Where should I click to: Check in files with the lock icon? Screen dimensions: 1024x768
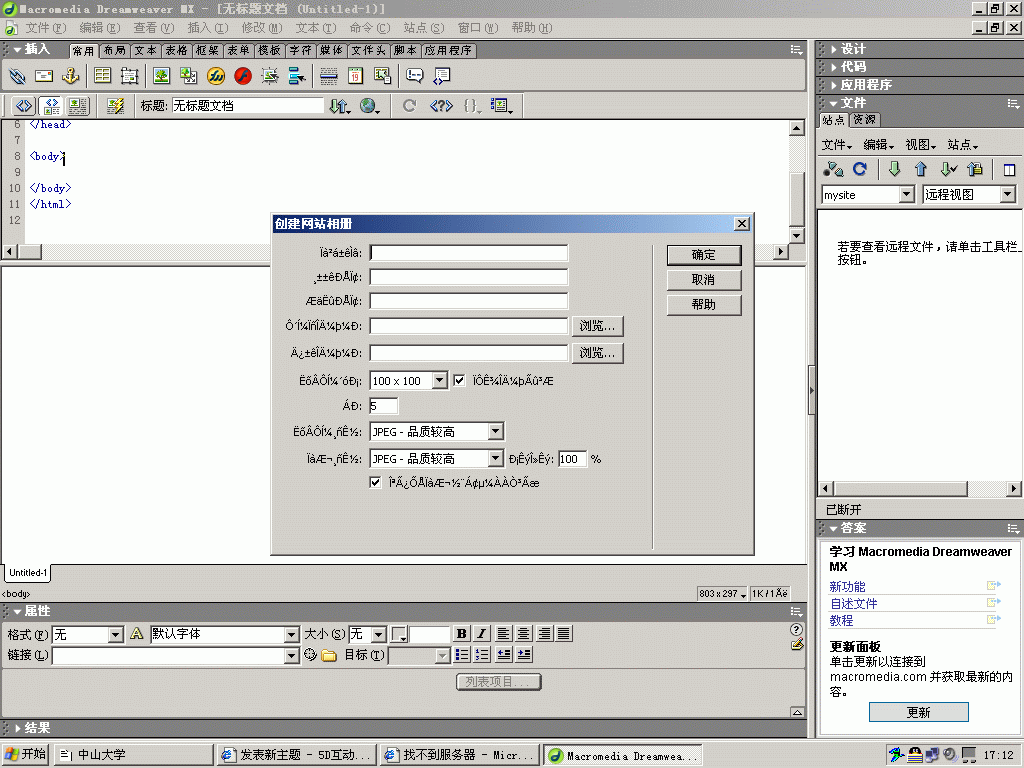coord(975,170)
